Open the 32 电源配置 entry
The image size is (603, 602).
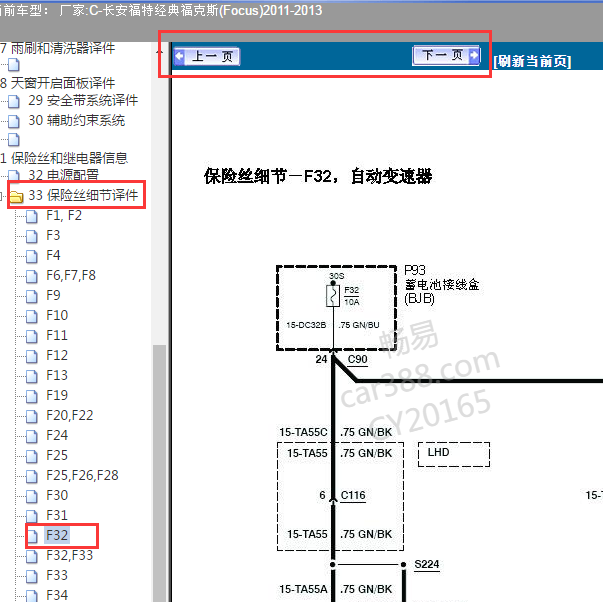click(63, 175)
